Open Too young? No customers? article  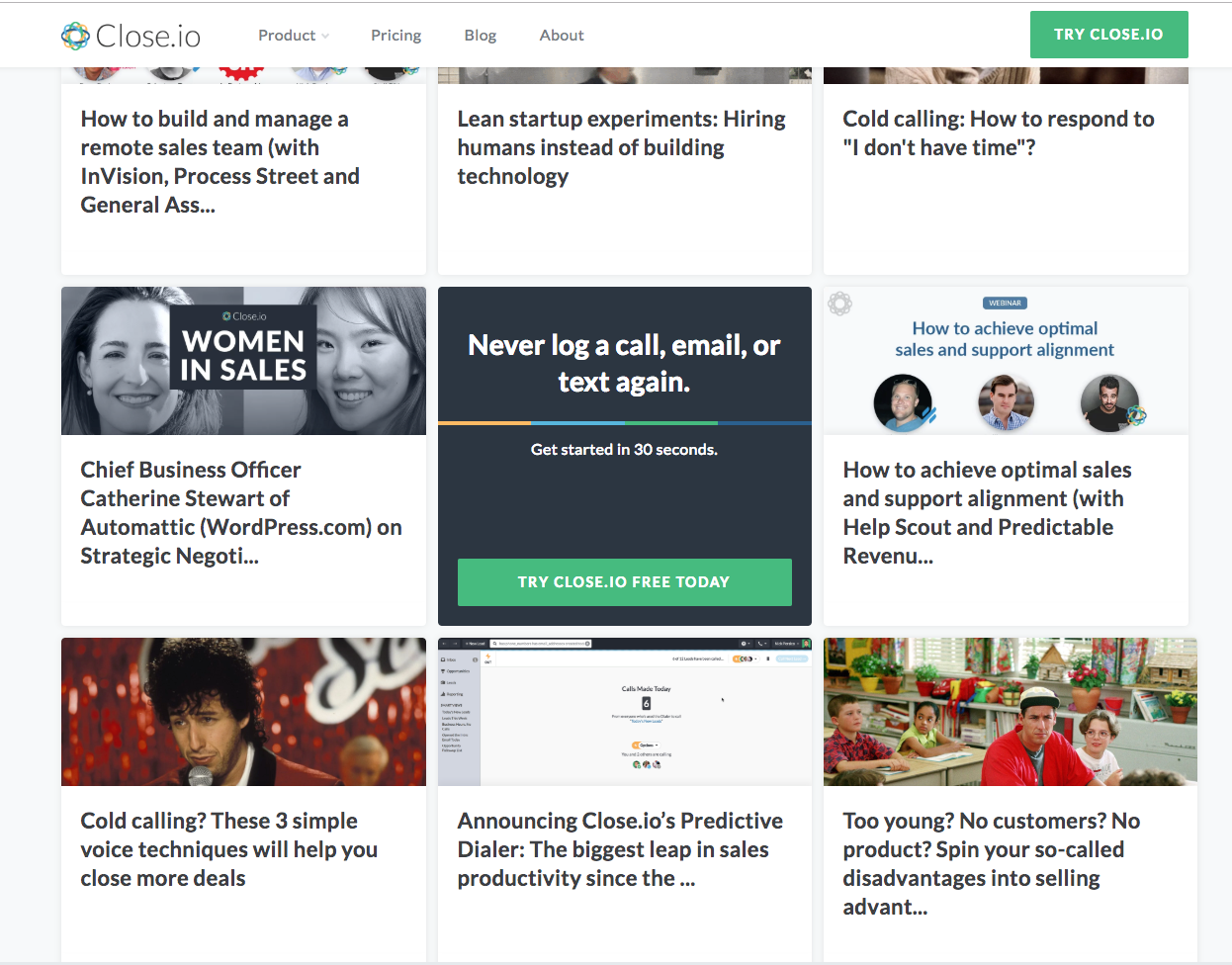pos(991,864)
